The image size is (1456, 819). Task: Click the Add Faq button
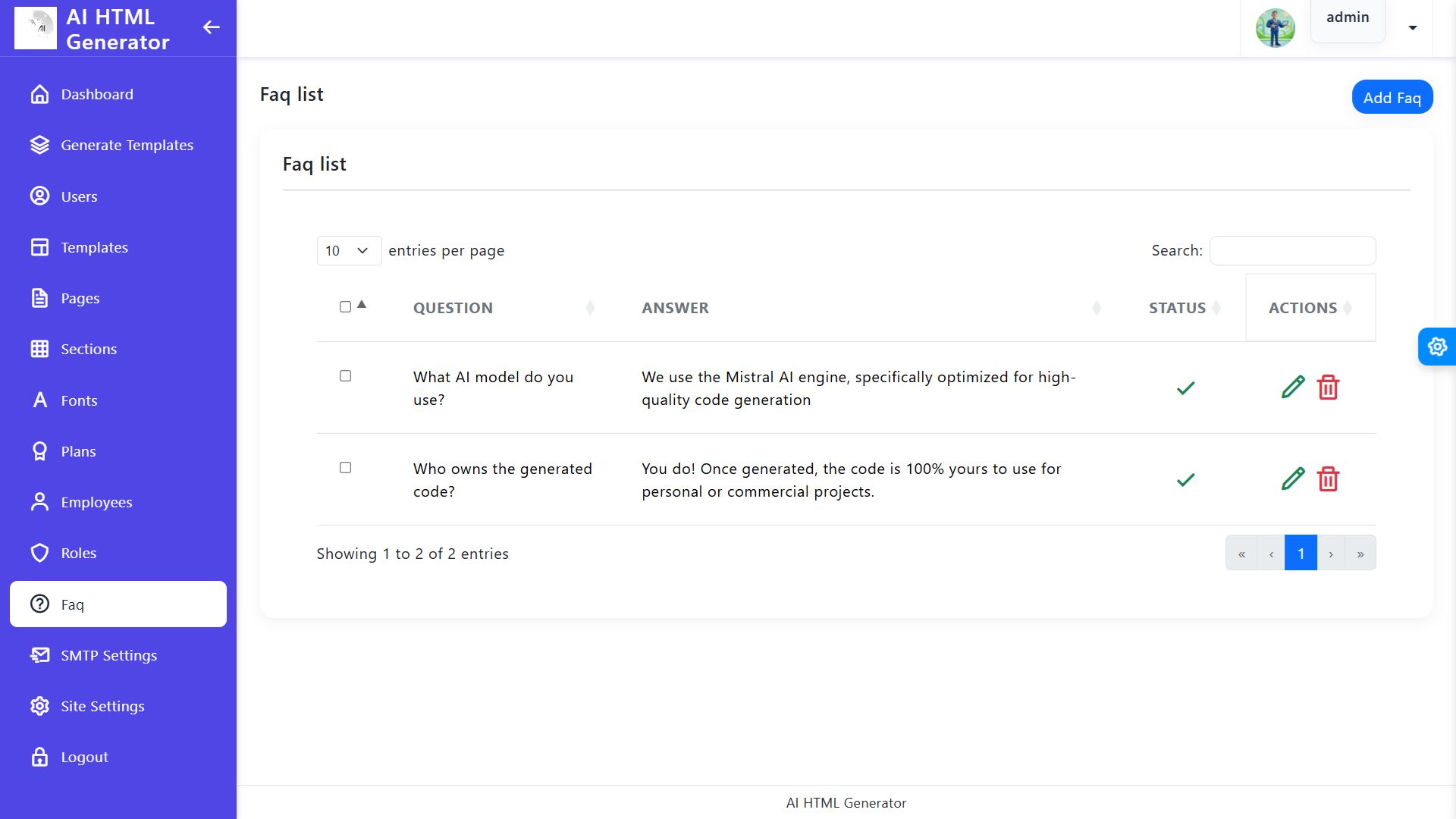(1392, 97)
